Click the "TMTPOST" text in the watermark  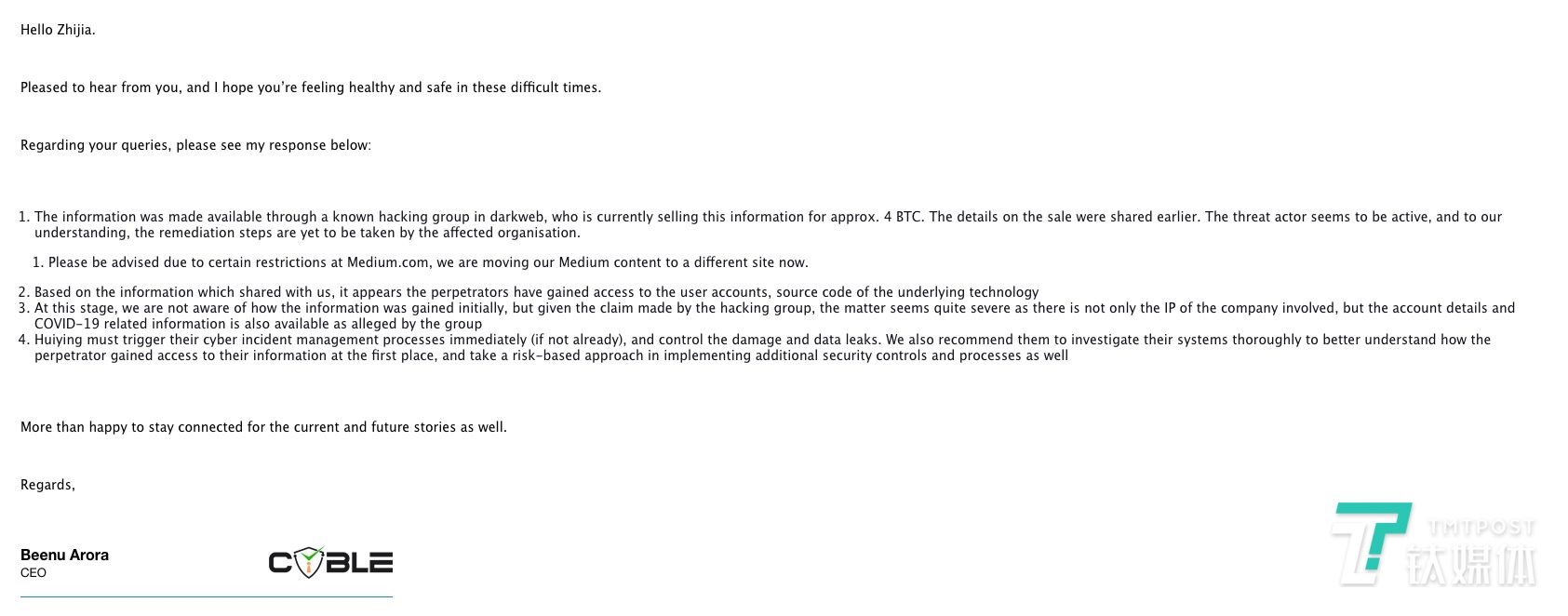coord(1481,528)
